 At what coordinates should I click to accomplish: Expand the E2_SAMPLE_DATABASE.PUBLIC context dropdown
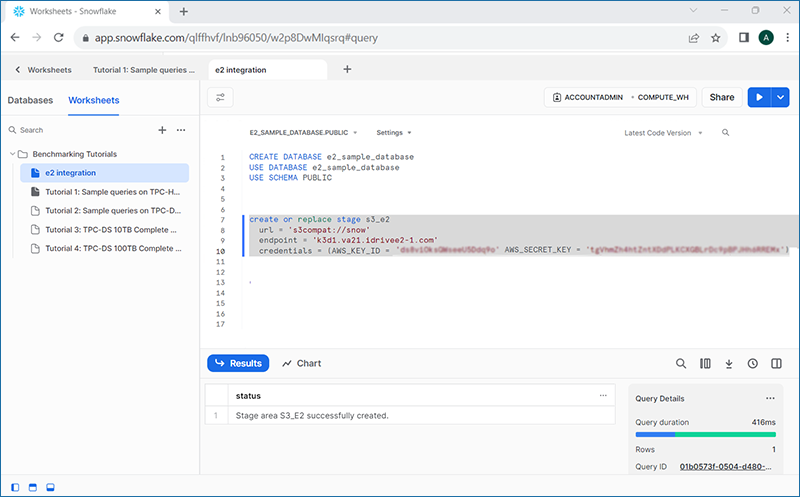click(x=303, y=133)
